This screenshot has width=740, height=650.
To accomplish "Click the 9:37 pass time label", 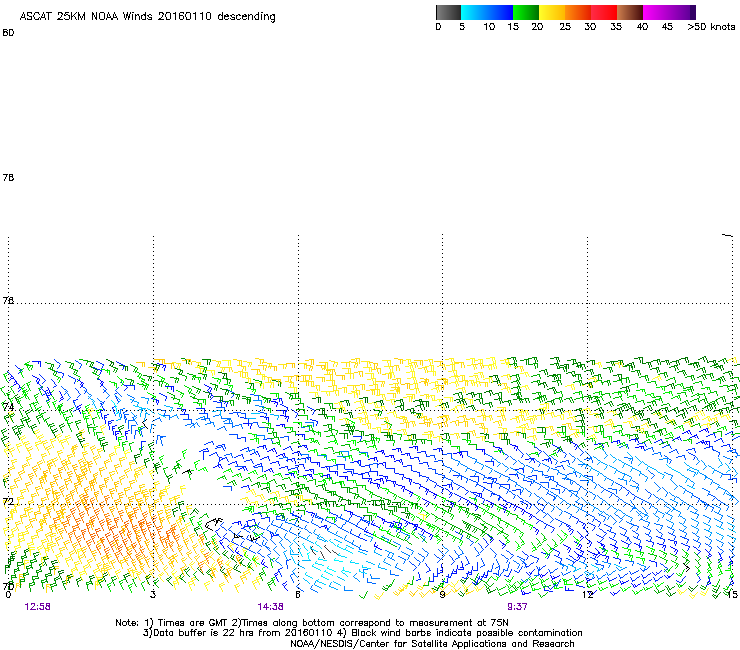I will (x=517, y=606).
